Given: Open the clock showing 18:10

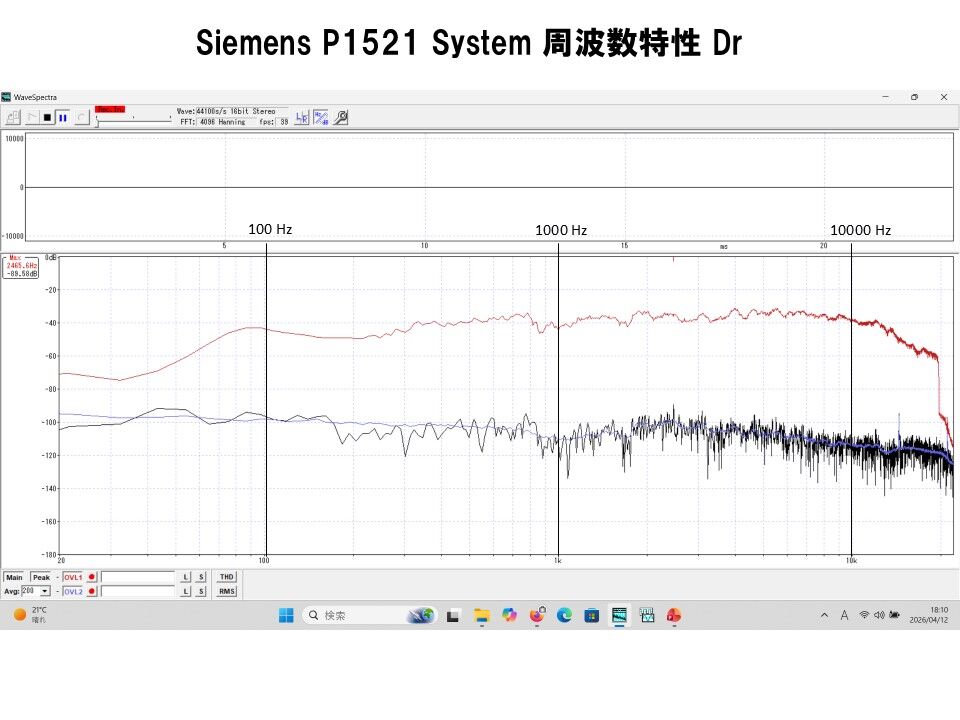Looking at the screenshot, I should (929, 615).
